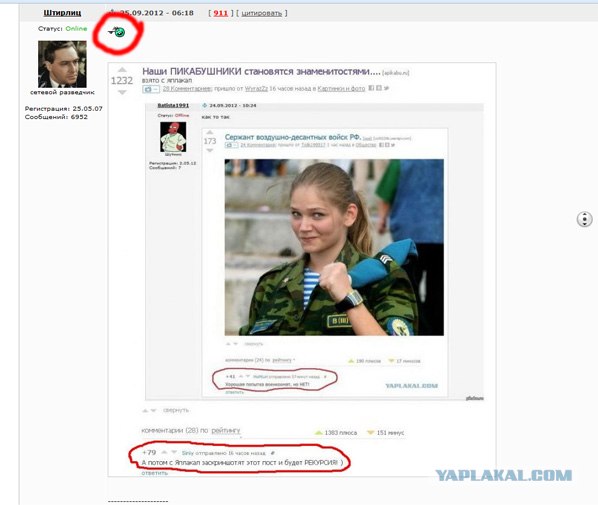Click the взято с яплакал subtitle

167,80
